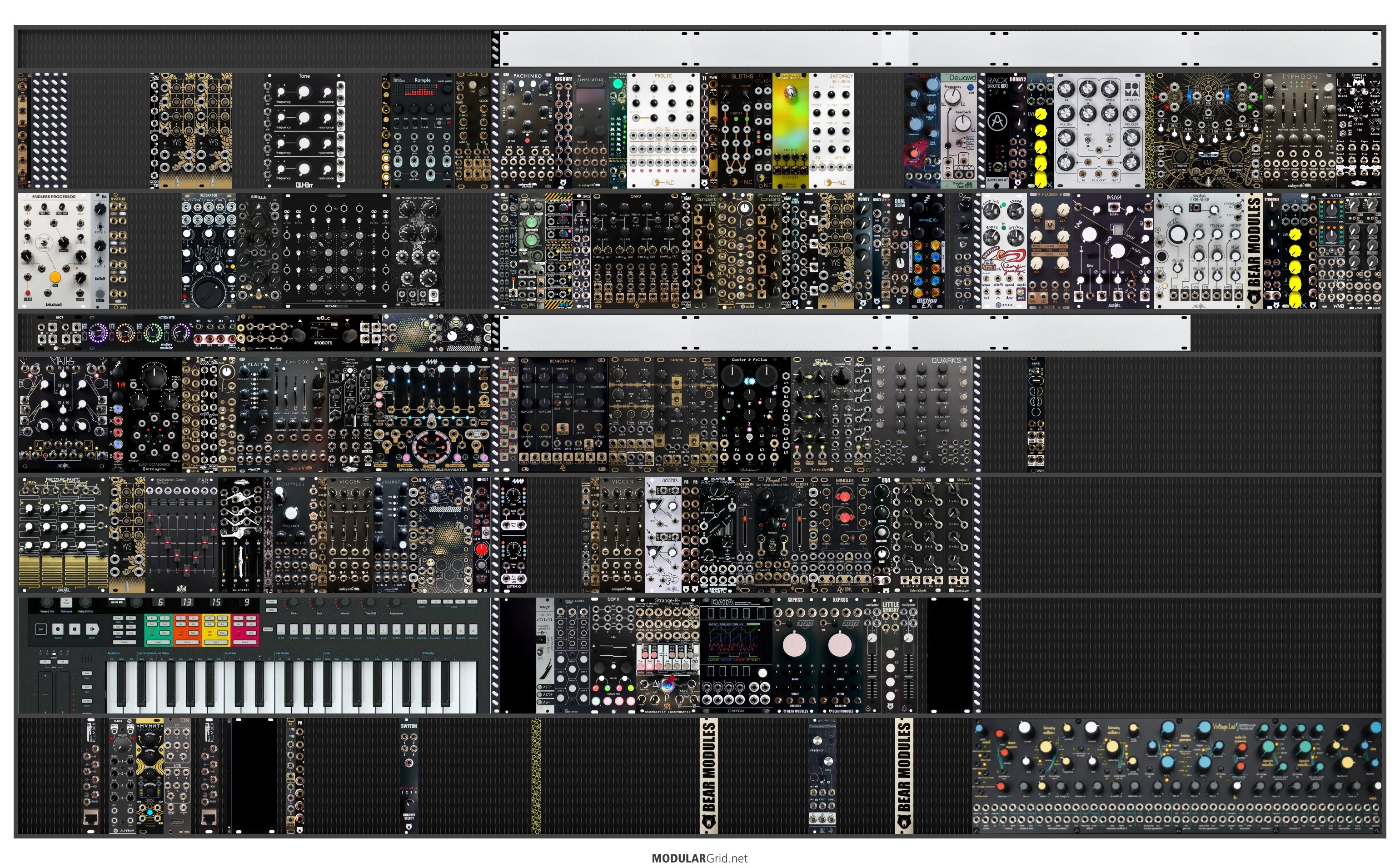This screenshot has height=868, width=1400.
Task: Select the Manual Latches module
Action: (x=572, y=656)
